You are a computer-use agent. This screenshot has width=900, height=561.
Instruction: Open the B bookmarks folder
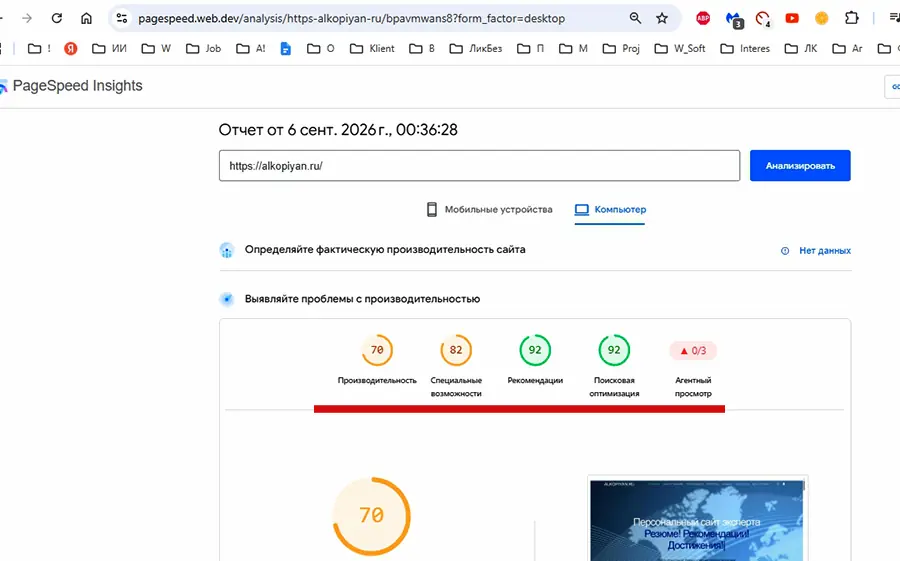pos(422,49)
